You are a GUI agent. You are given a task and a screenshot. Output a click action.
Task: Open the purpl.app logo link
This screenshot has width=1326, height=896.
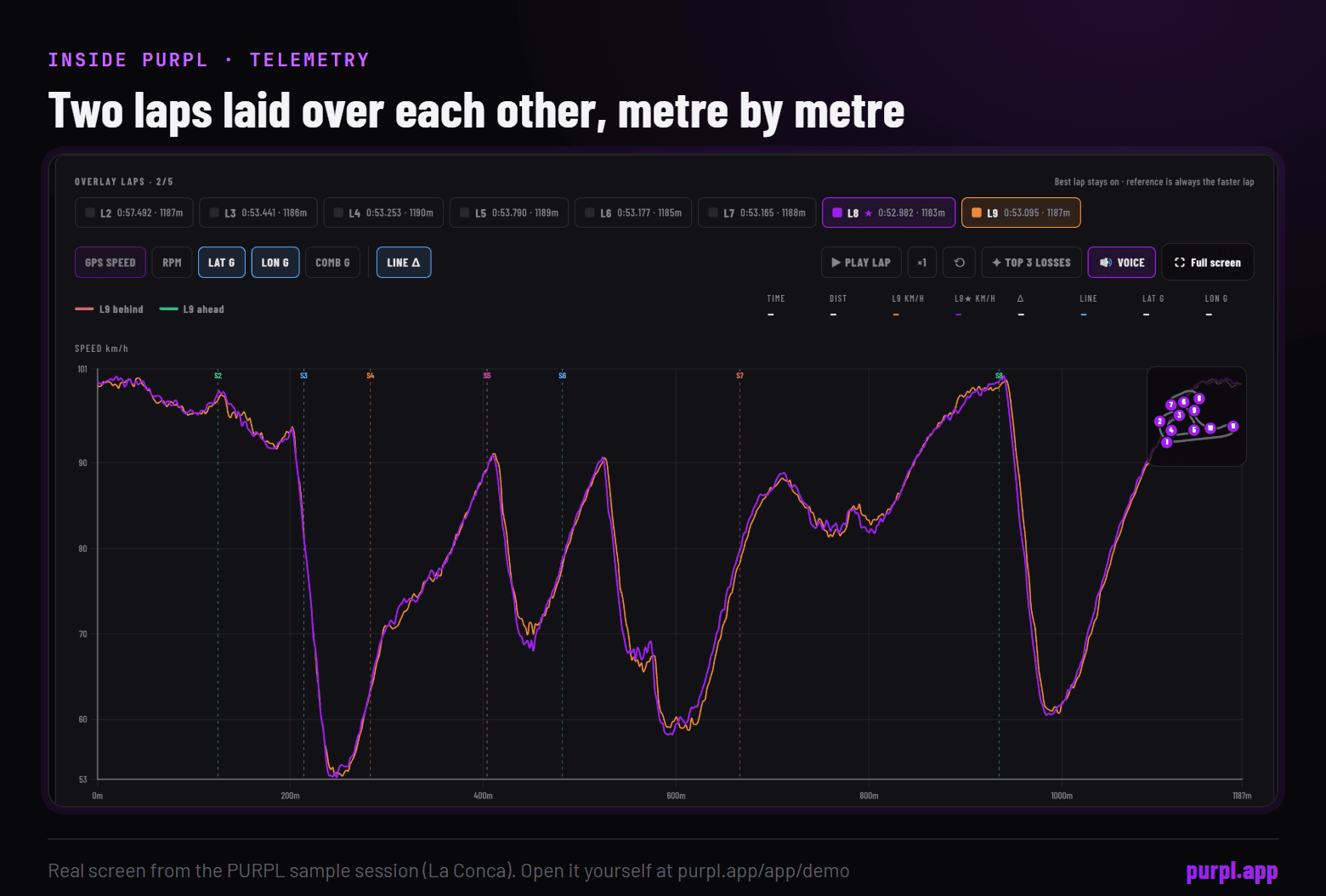(1232, 871)
